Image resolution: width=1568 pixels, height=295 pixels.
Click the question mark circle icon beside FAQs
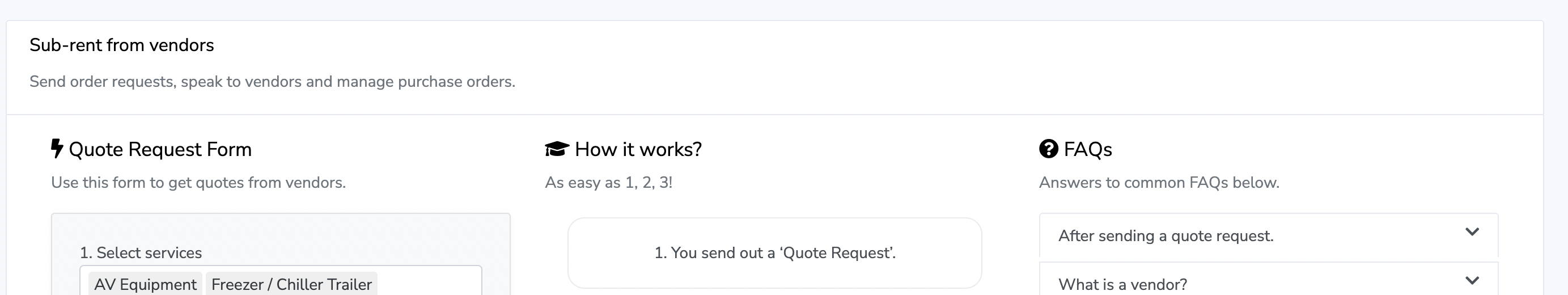pos(1049,149)
